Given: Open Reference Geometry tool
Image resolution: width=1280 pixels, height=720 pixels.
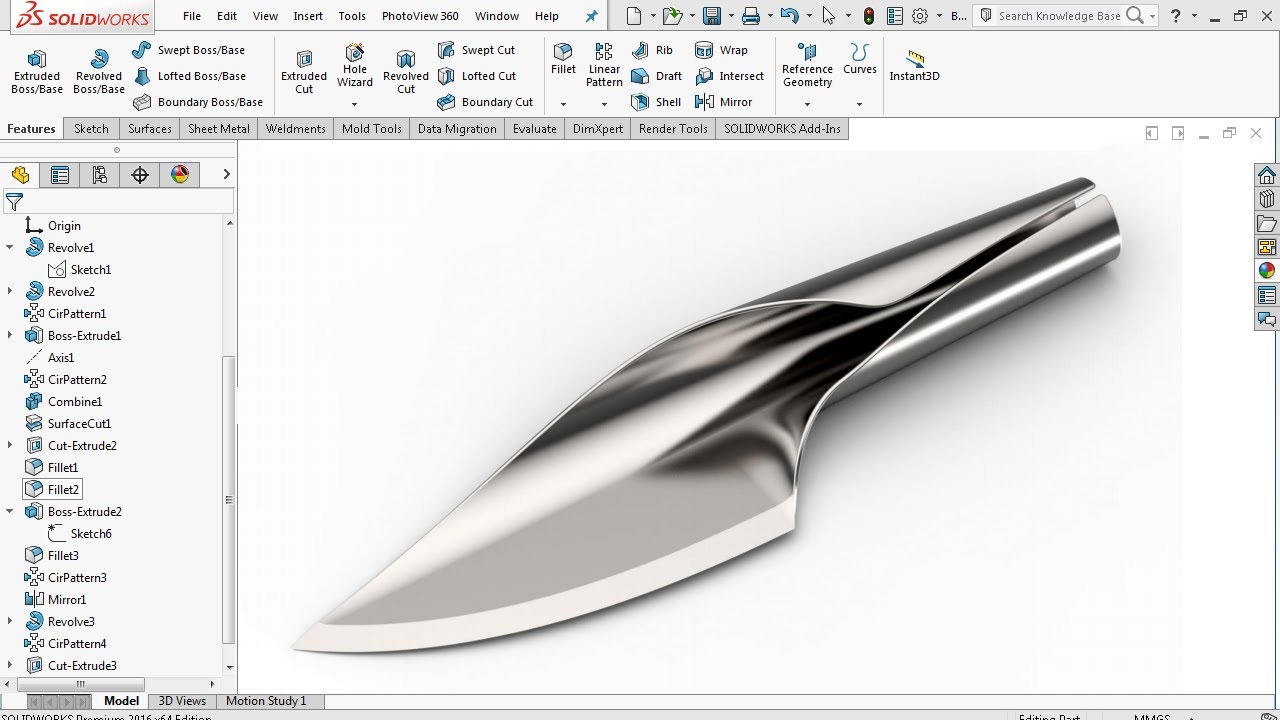Looking at the screenshot, I should 807,66.
